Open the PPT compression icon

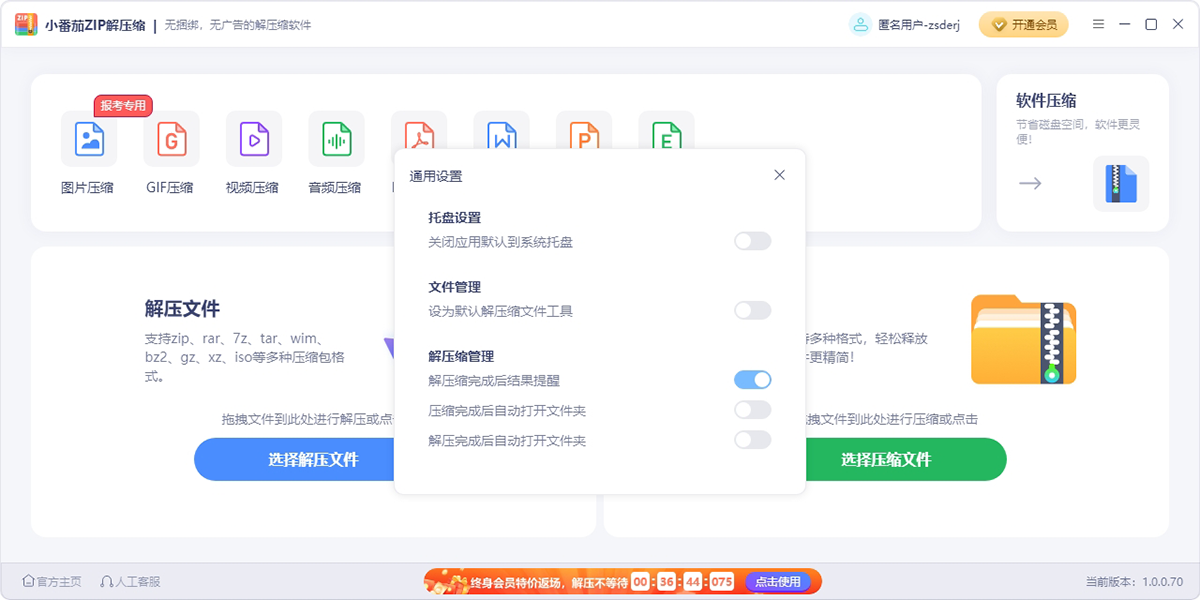pos(584,130)
